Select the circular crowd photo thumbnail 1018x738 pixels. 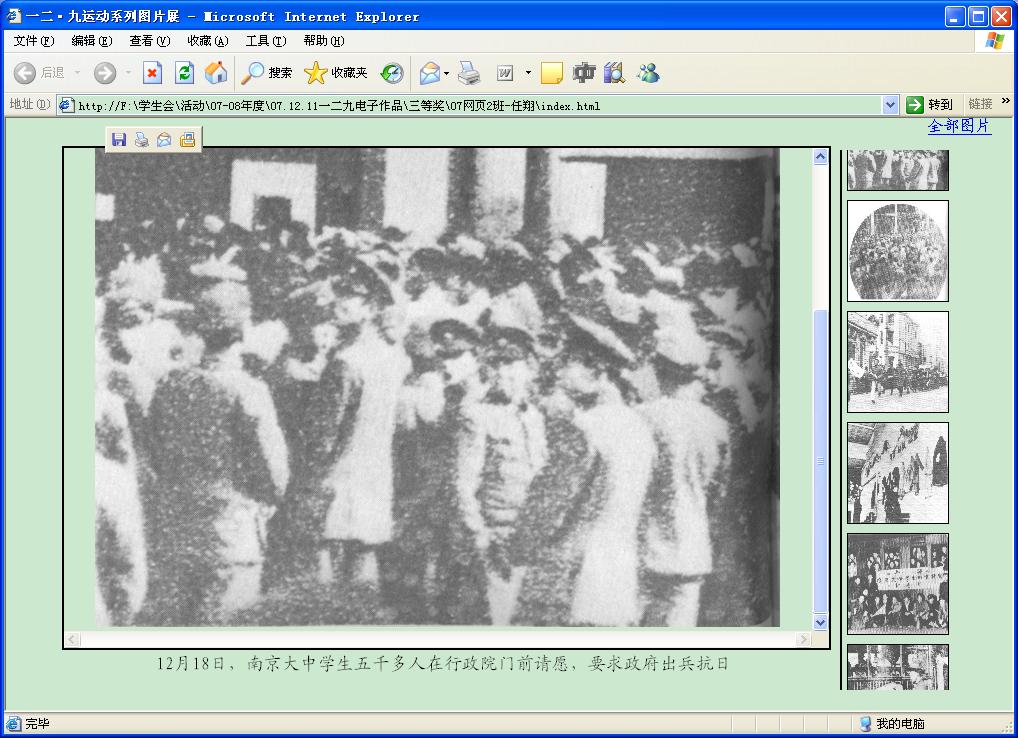click(897, 251)
